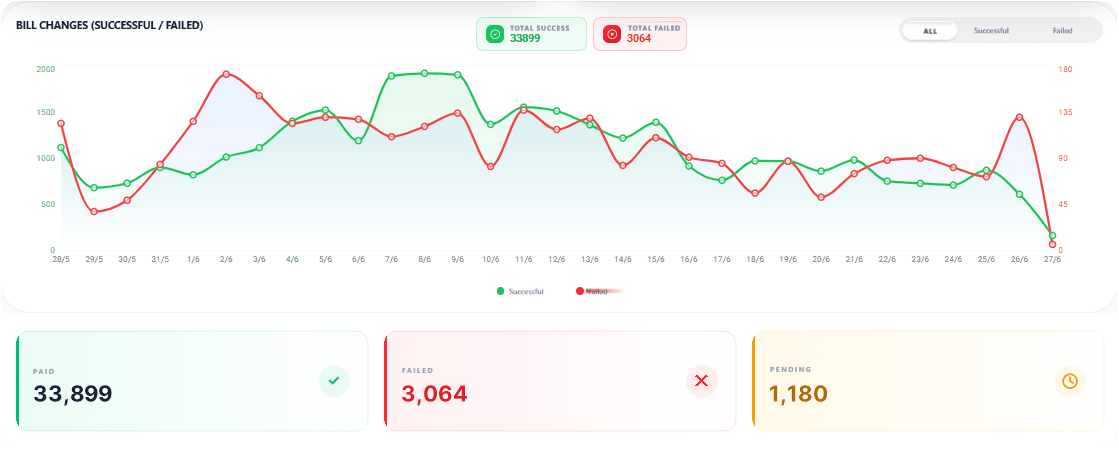Select the Failed 3,064 summary card
Viewport: 1119px width, 449px height.
560,381
